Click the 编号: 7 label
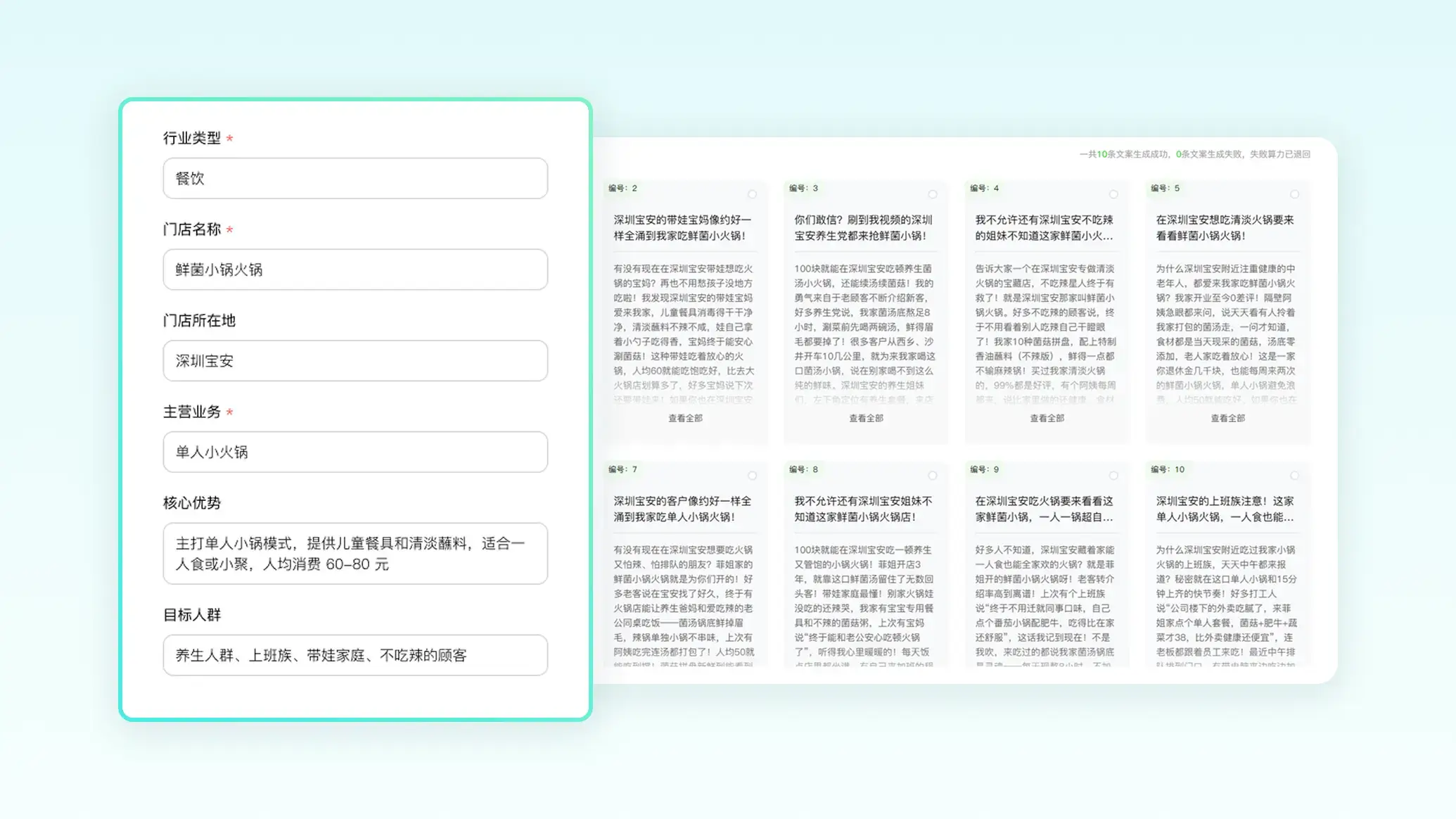1456x819 pixels. pos(622,469)
